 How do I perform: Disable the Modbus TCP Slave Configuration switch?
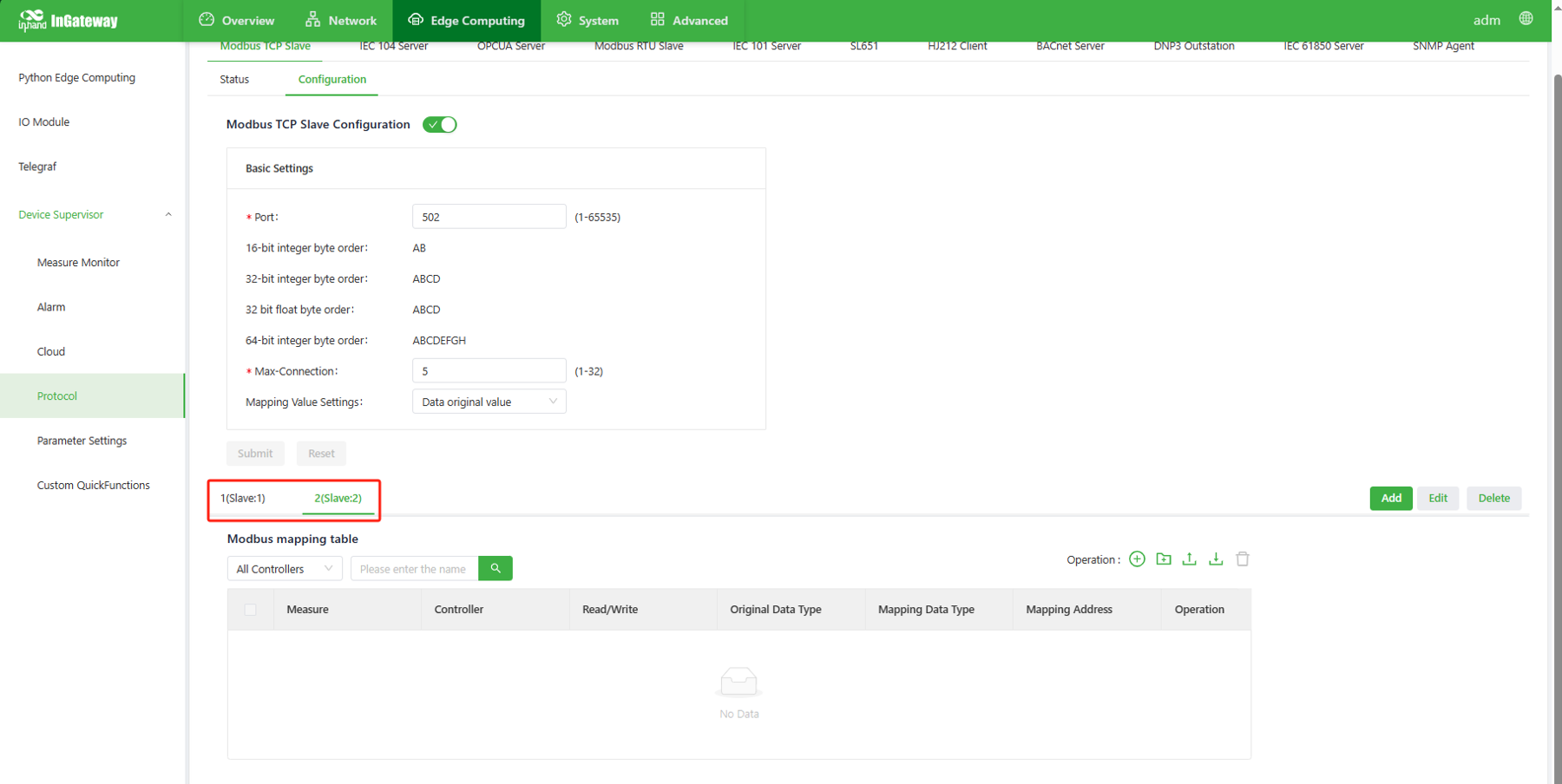pyautogui.click(x=440, y=125)
